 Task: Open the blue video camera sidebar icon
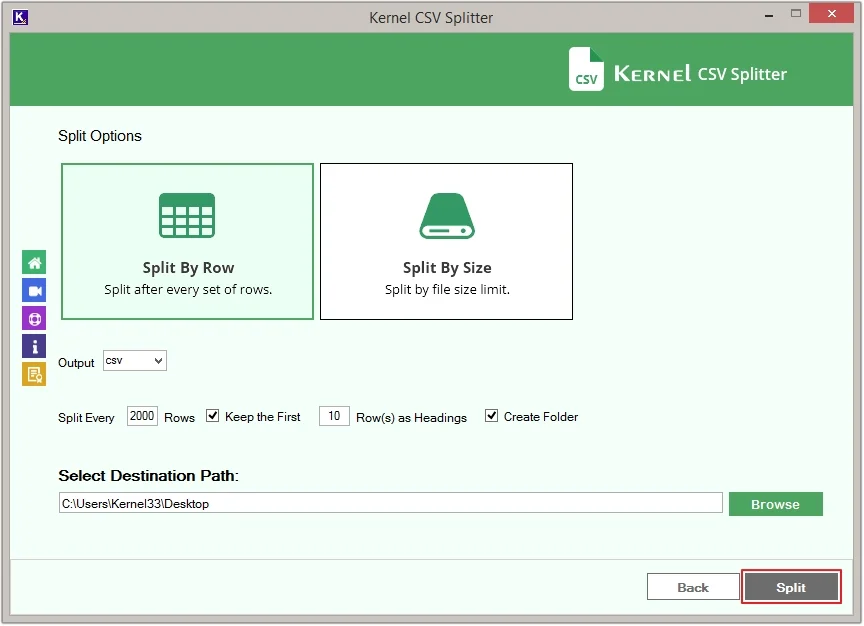click(34, 291)
